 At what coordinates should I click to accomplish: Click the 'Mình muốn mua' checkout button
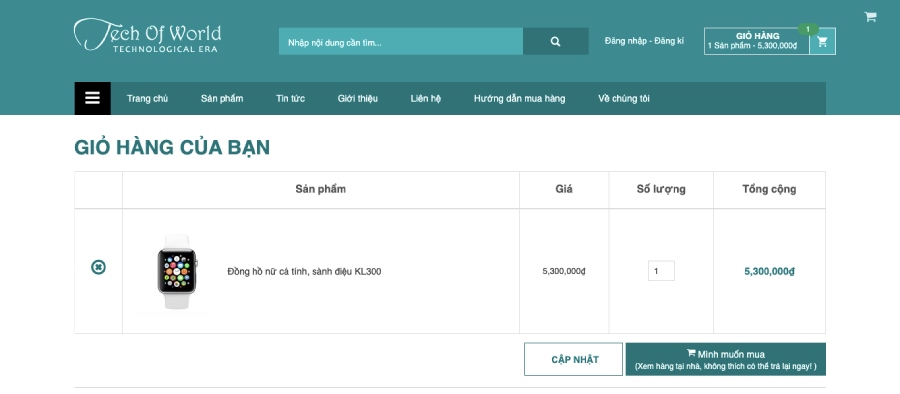tap(726, 360)
